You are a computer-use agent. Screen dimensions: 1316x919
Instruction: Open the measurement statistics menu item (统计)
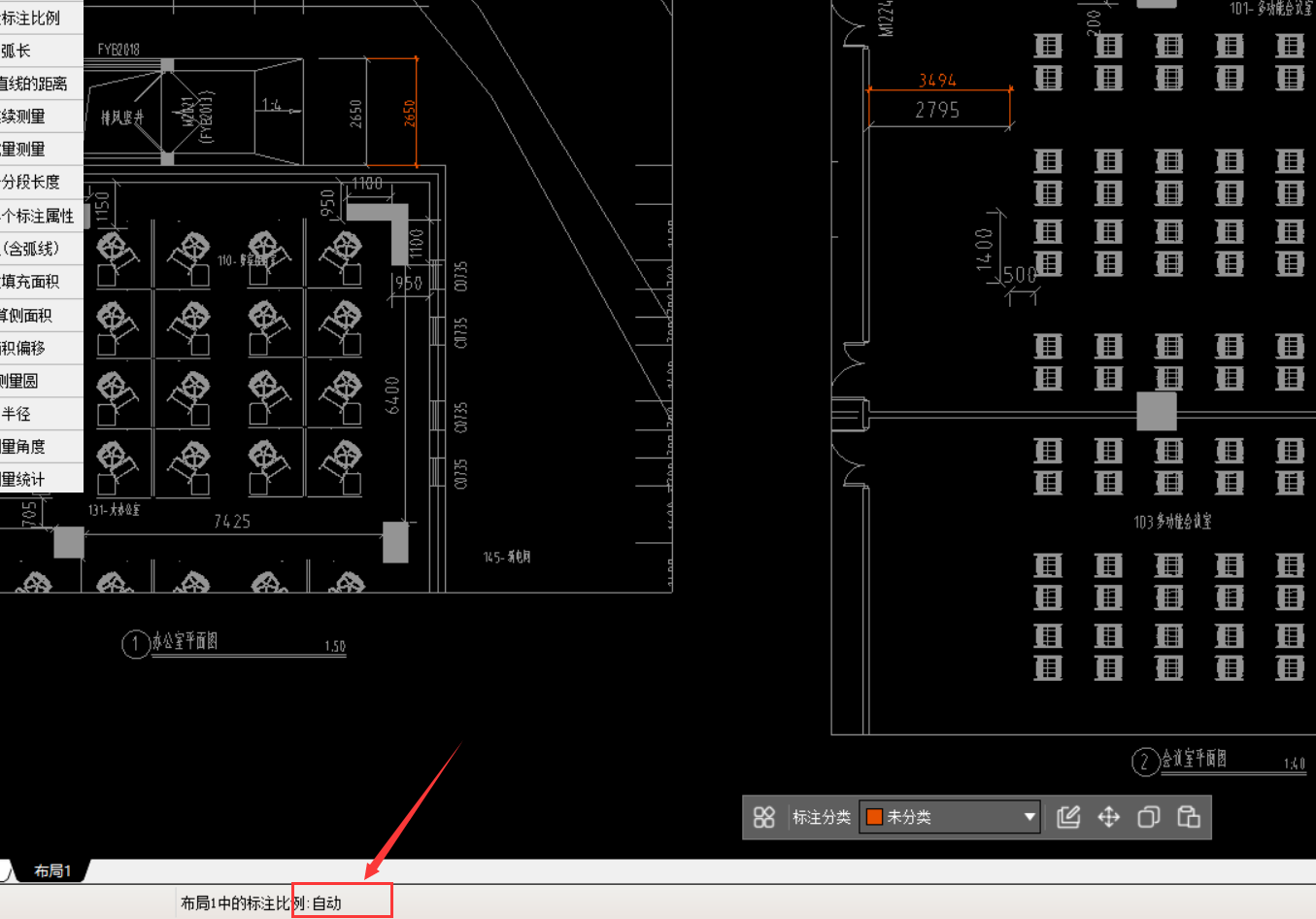(x=24, y=479)
